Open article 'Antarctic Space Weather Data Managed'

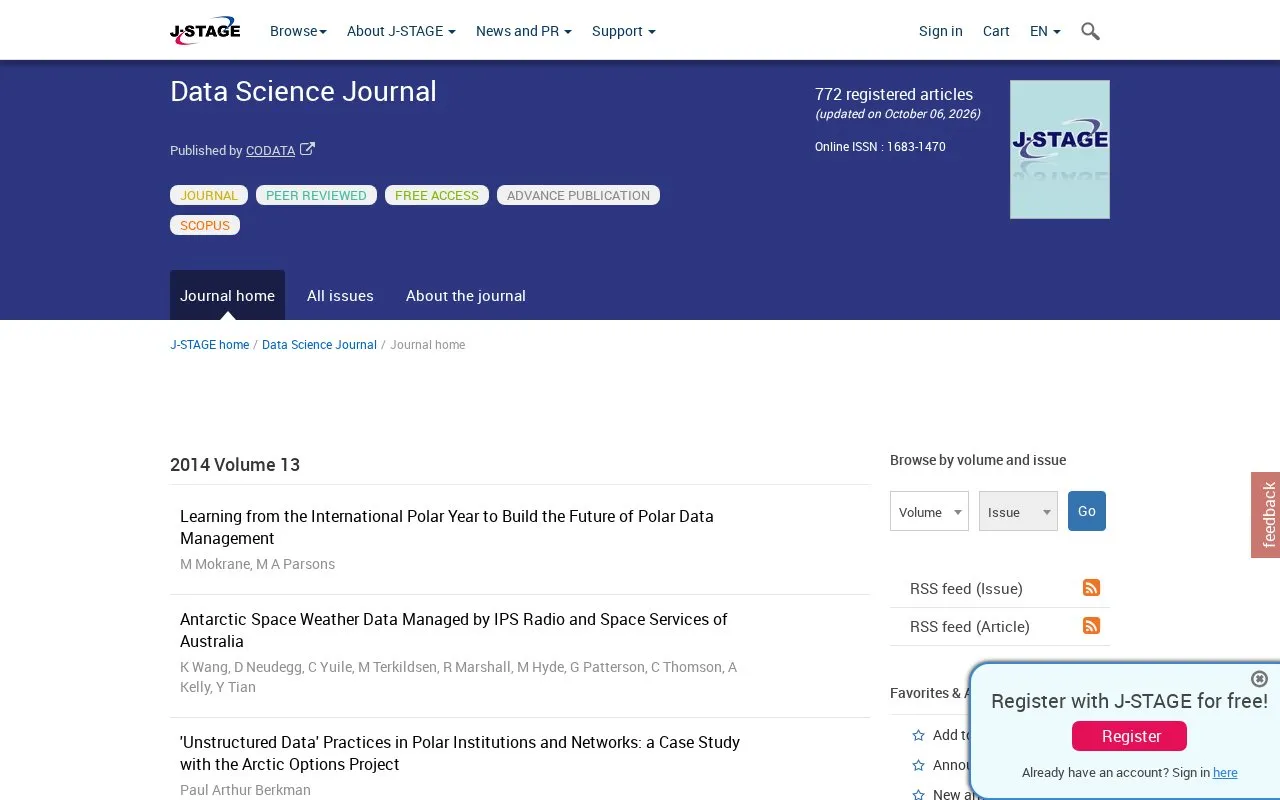click(454, 630)
